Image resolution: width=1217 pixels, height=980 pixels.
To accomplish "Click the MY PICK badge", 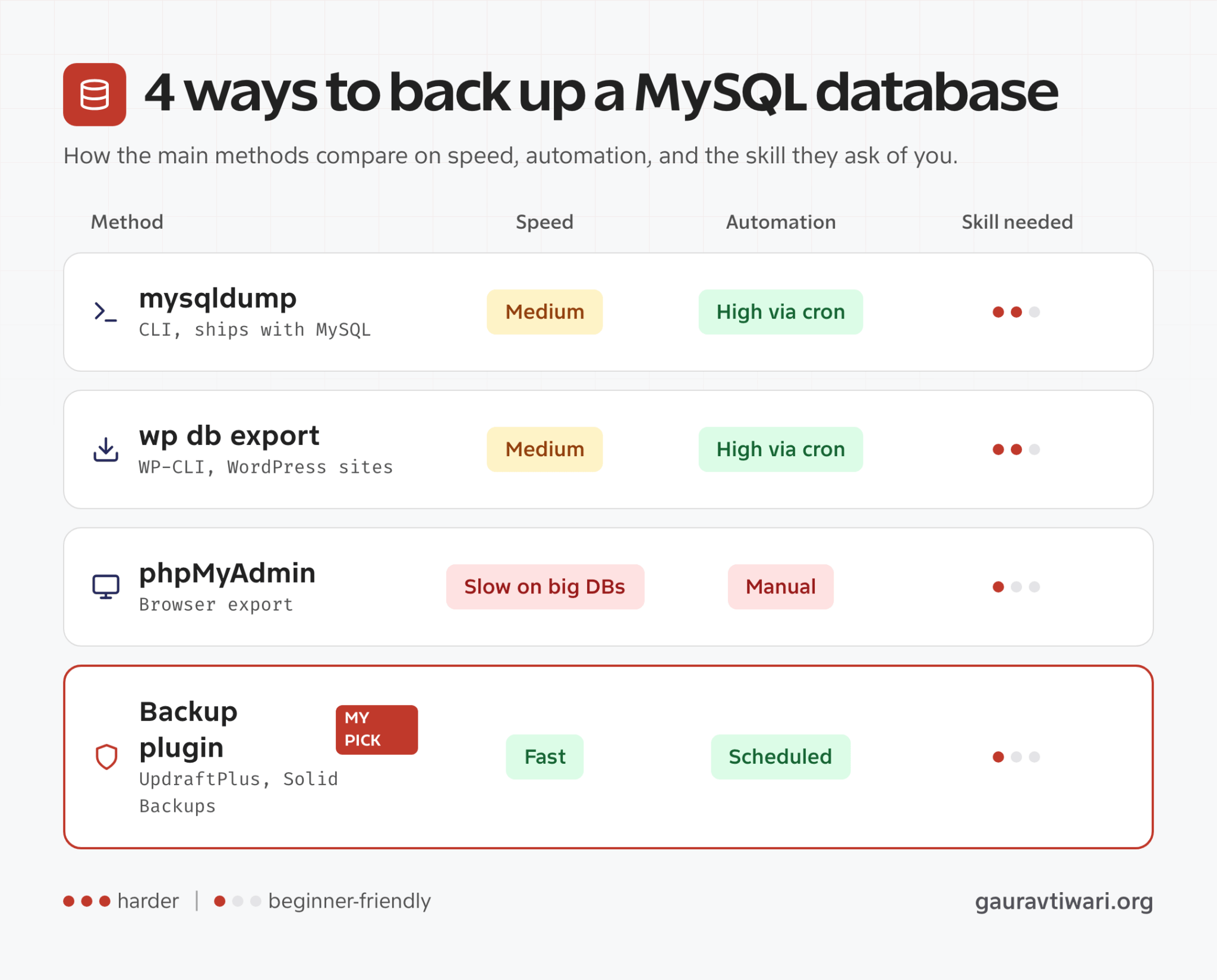I will (x=377, y=729).
